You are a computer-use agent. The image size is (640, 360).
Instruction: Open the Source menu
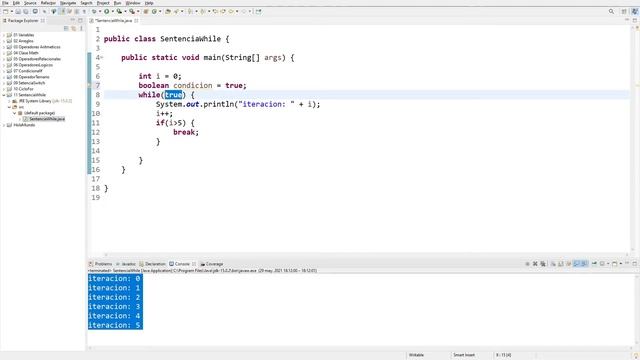[30, 3]
